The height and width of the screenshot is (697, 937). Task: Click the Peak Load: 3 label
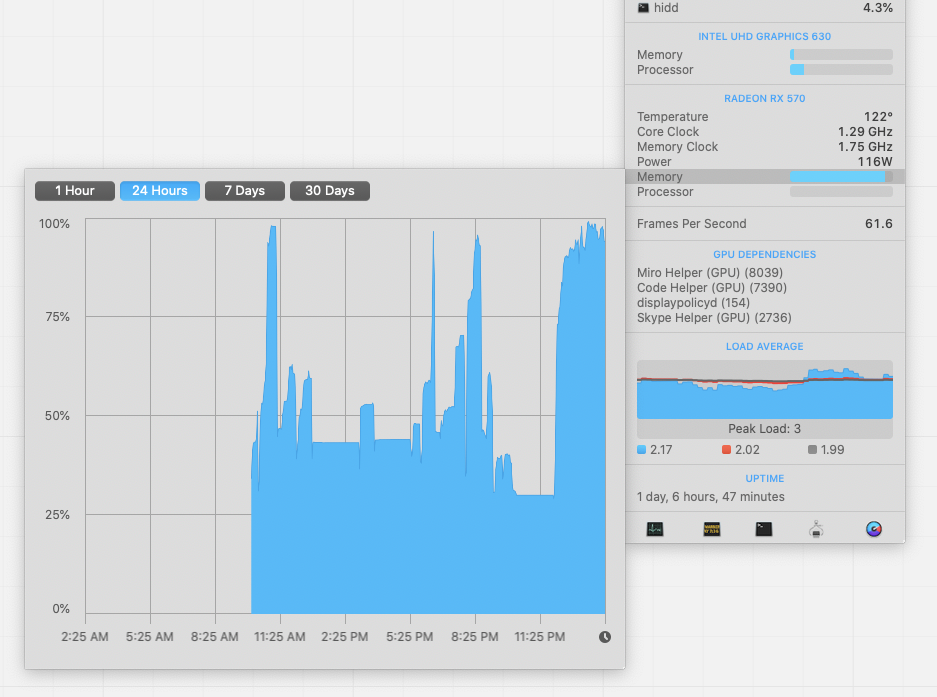764,429
